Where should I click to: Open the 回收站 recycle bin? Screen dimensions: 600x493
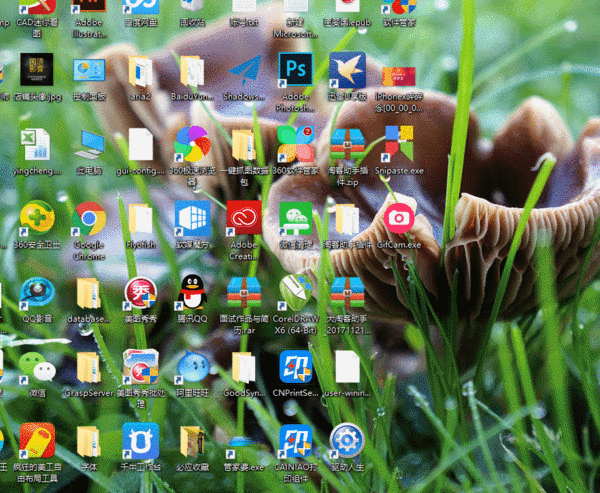[192, 5]
